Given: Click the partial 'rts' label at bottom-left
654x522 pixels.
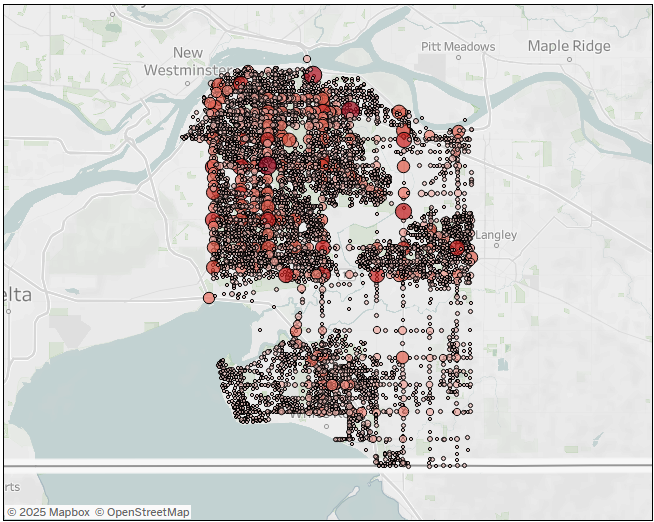Looking at the screenshot, I should 11,486.
